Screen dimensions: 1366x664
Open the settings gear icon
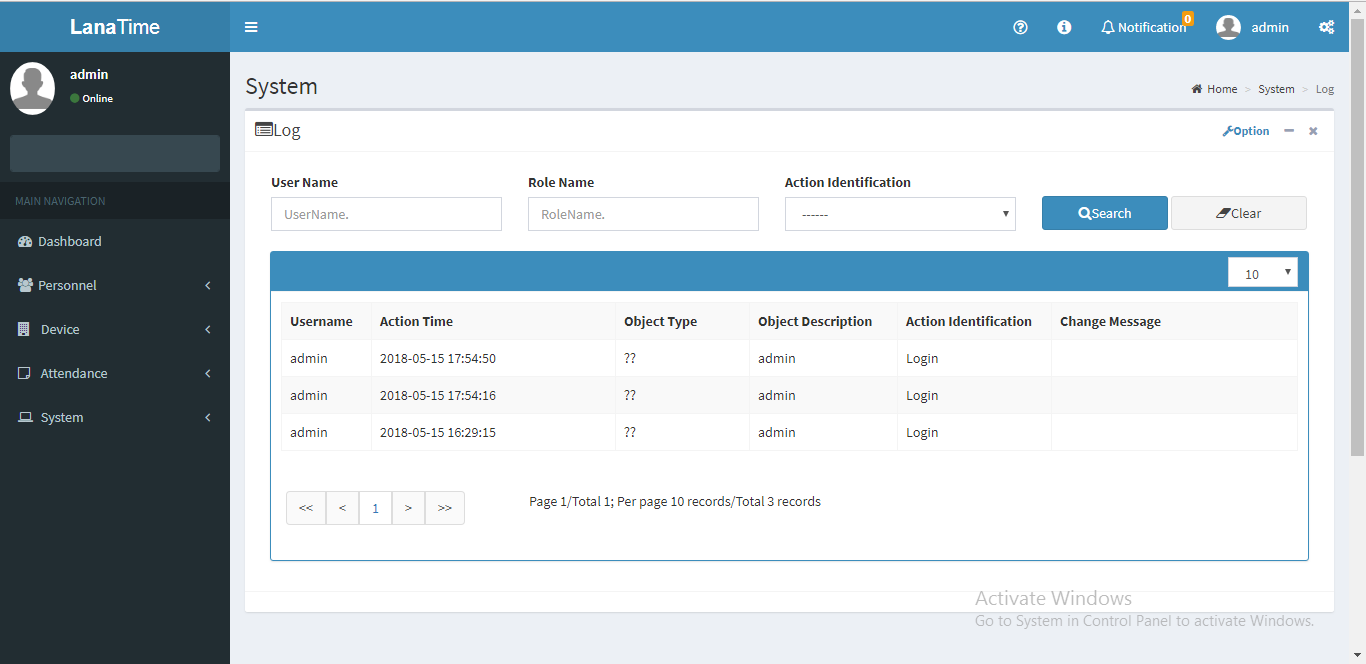tap(1326, 27)
